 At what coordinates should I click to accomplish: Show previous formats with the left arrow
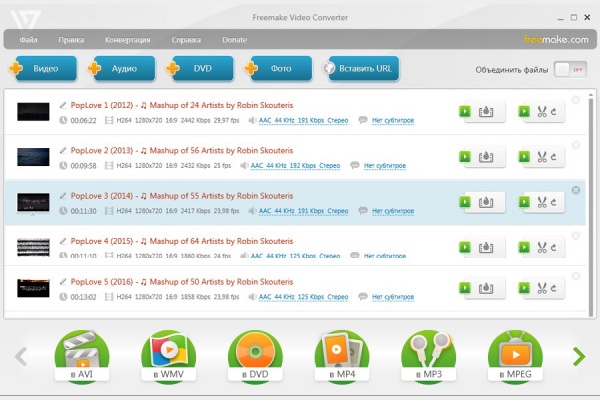point(21,357)
